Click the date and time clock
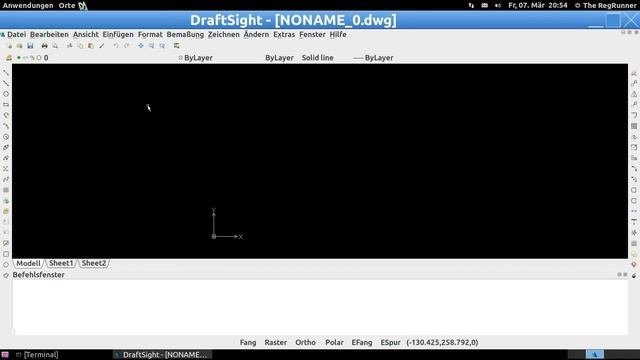The width and height of the screenshot is (640, 360). (x=538, y=5)
